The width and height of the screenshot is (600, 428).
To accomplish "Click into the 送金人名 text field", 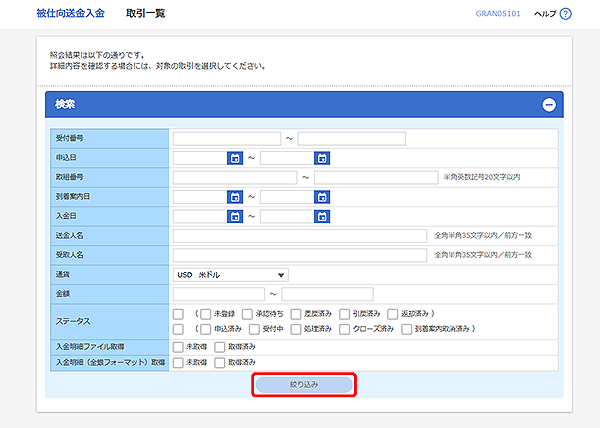I will (300, 236).
